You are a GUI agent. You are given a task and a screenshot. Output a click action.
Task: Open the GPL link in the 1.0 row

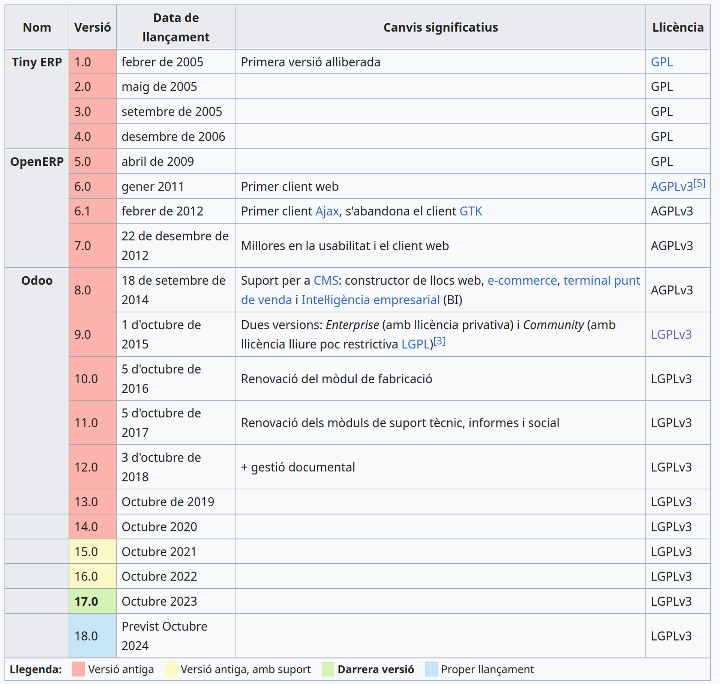[662, 62]
